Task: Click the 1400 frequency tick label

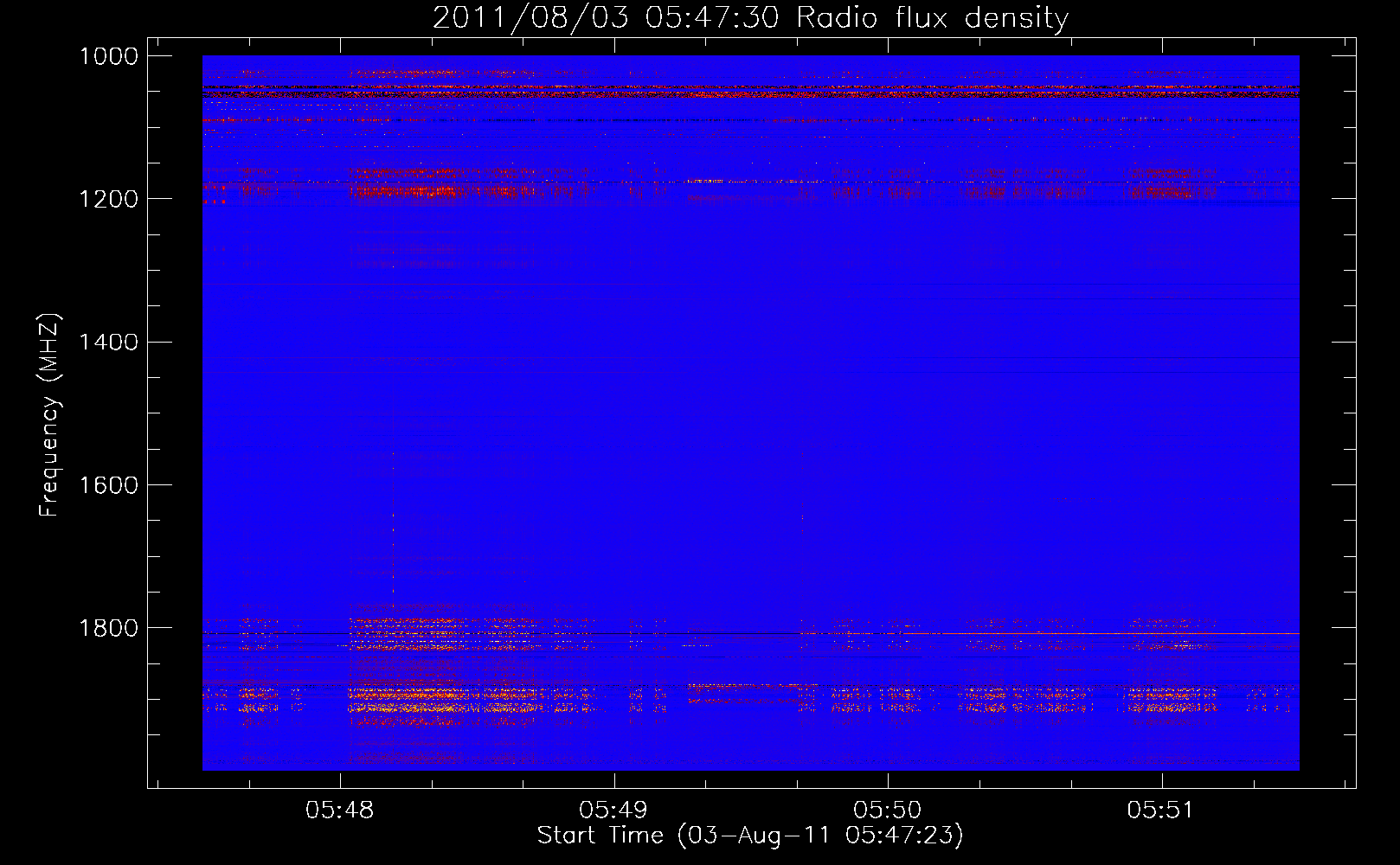Action: (108, 342)
